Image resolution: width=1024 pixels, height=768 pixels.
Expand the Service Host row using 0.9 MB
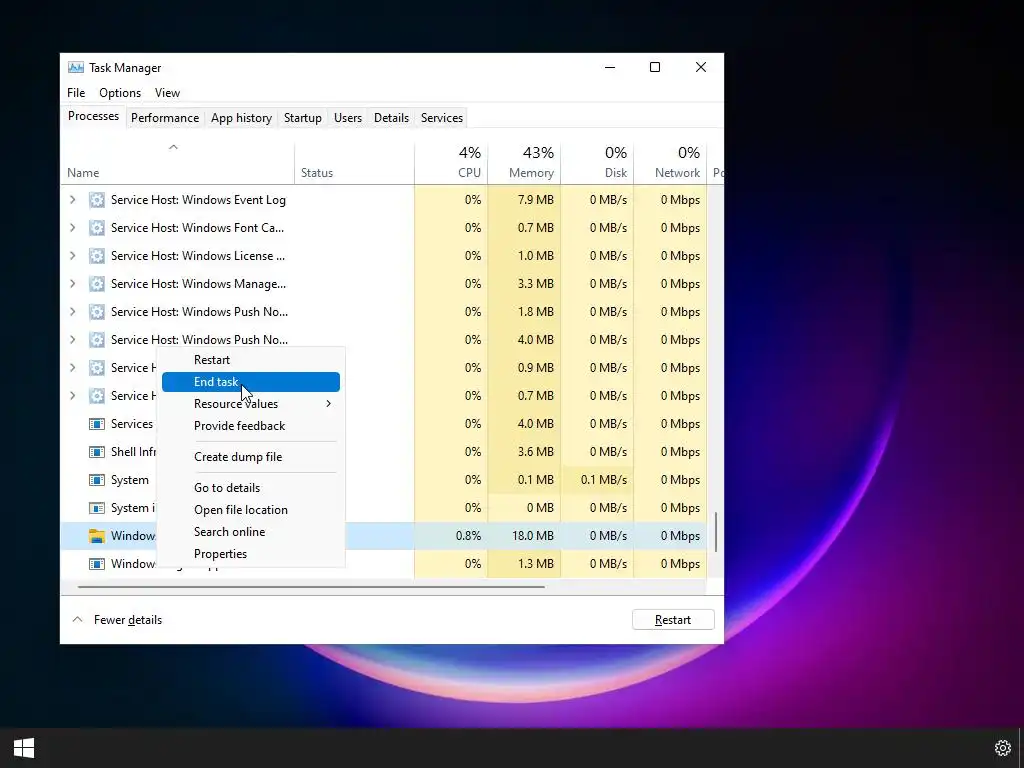72,368
